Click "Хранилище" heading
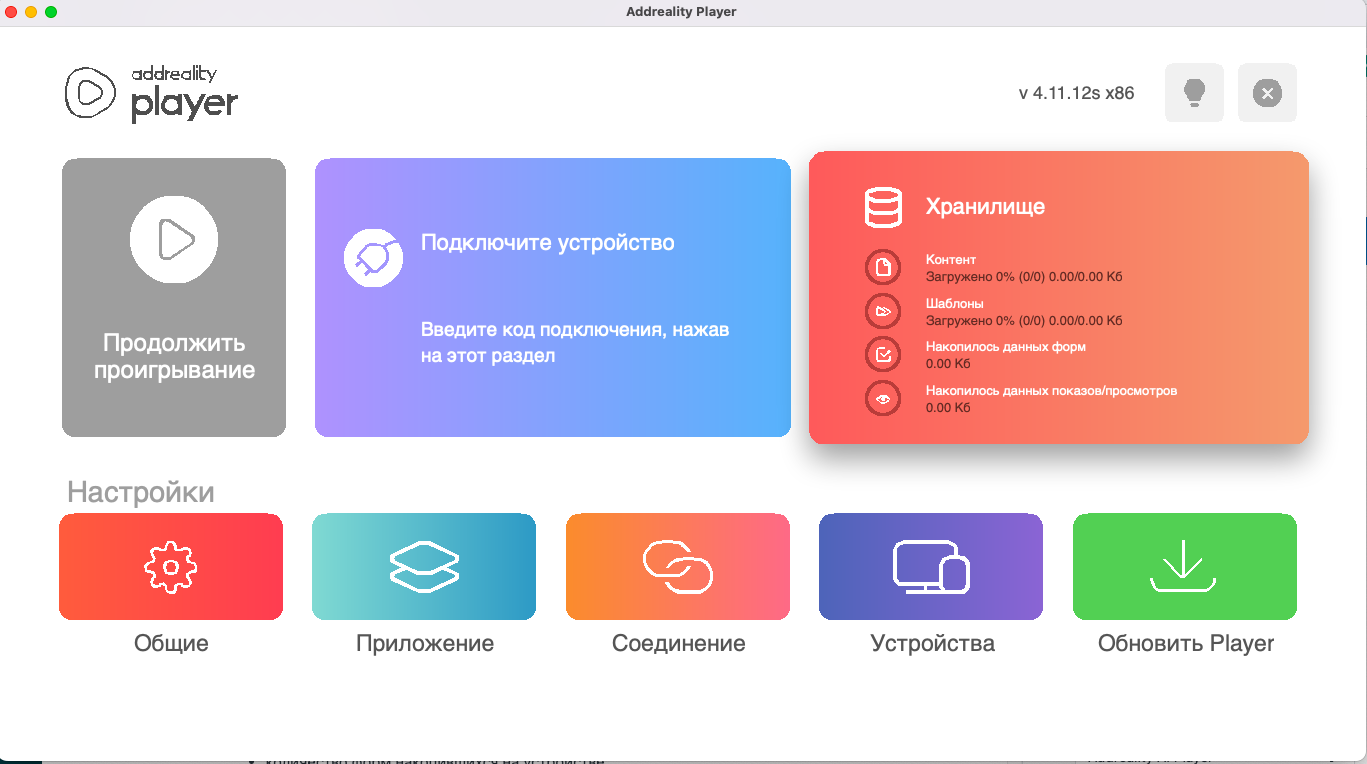1367x764 pixels. pos(985,207)
